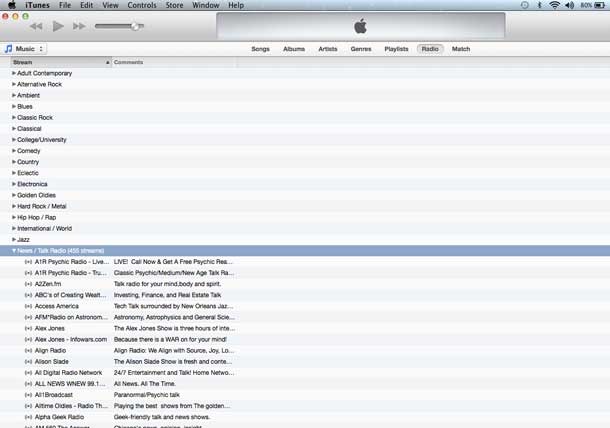
Task: Expand the Jazz stream category
Action: coord(14,239)
